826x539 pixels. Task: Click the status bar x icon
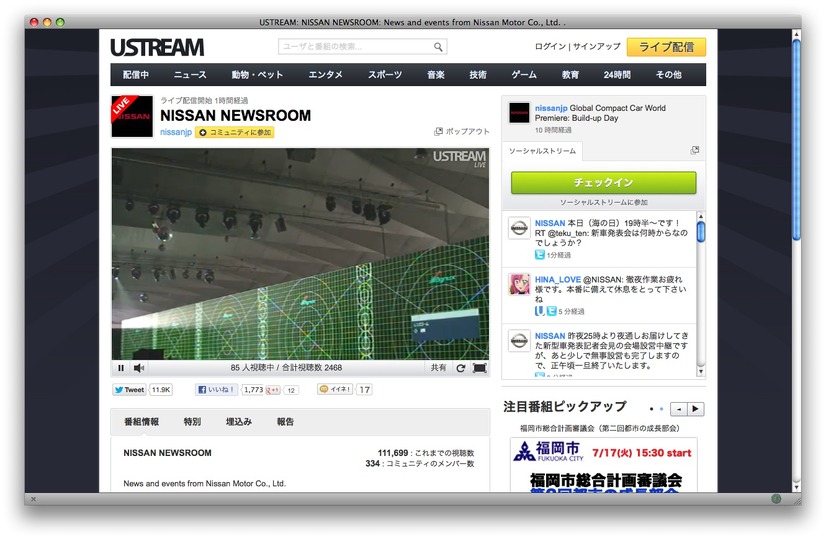pyautogui.click(x=33, y=499)
